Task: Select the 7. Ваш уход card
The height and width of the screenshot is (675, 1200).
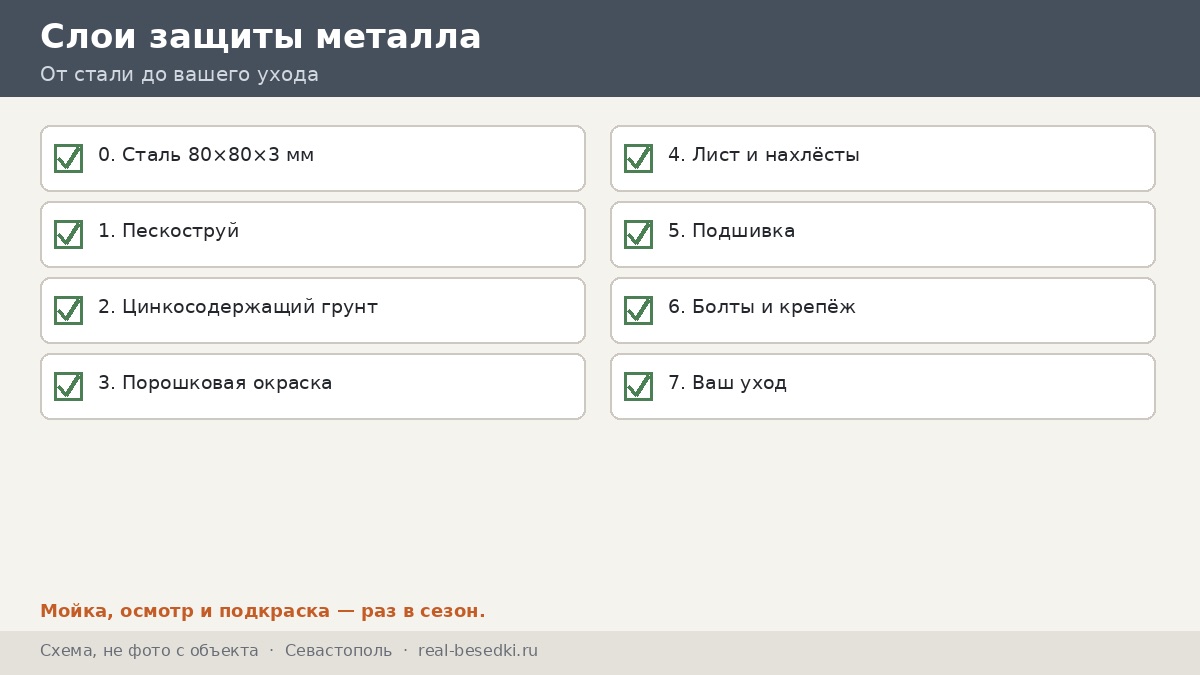Action: coord(883,386)
